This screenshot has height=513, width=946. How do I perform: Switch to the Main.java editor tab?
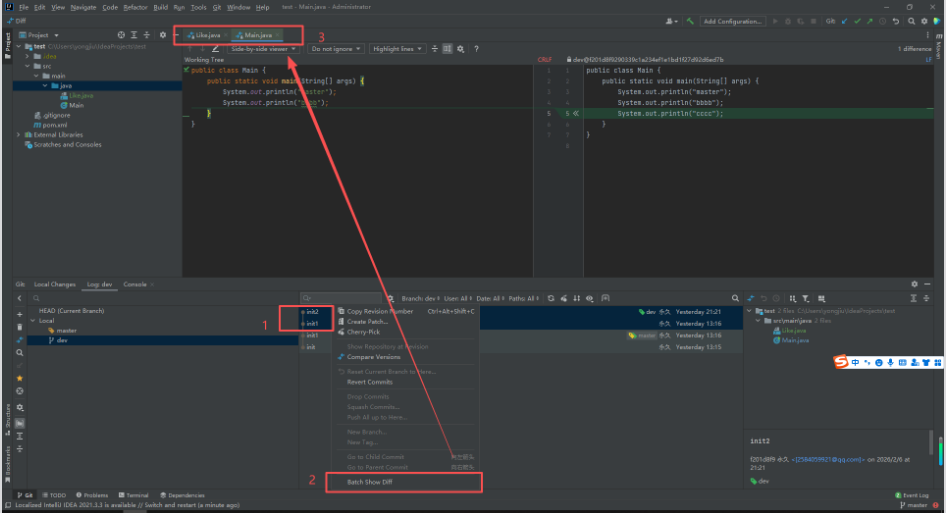point(258,35)
